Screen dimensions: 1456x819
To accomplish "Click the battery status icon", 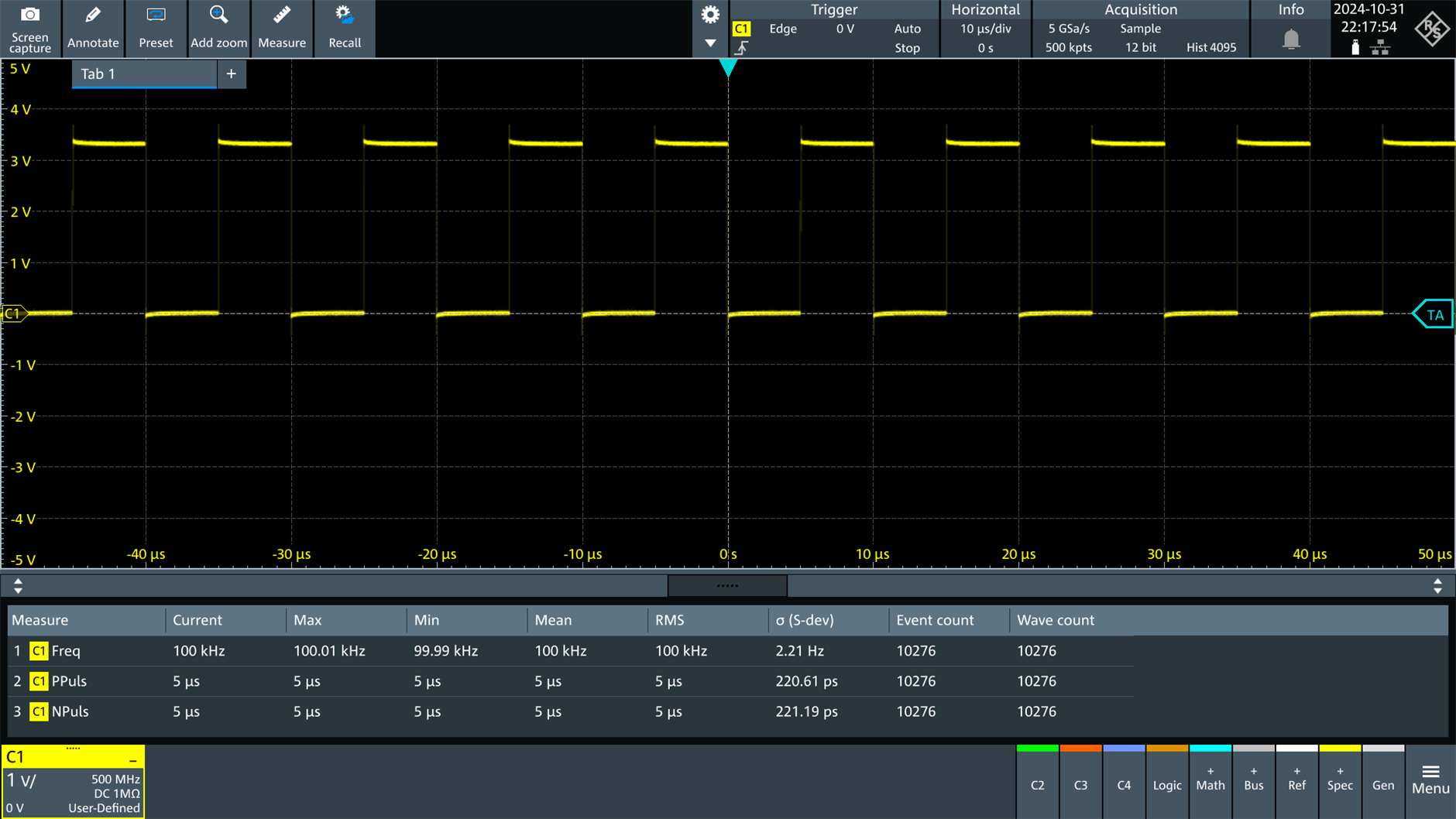I will (1355, 48).
